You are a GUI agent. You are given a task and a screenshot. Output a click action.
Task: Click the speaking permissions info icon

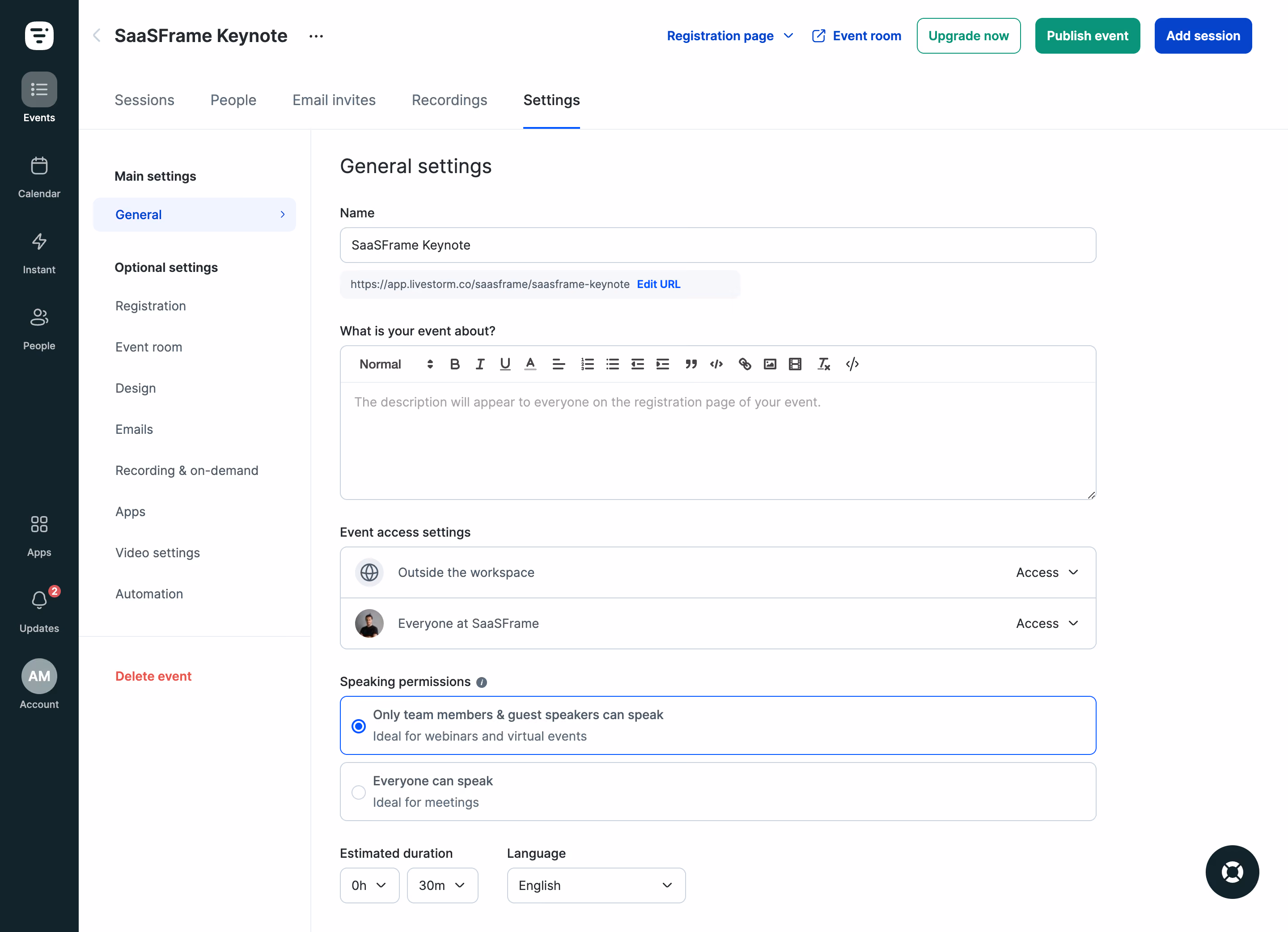(482, 682)
